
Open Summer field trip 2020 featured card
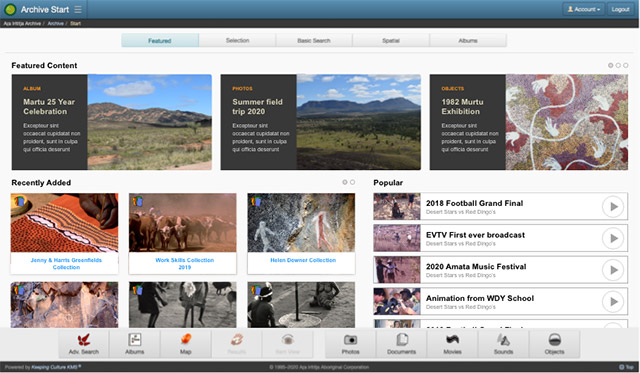pos(320,122)
